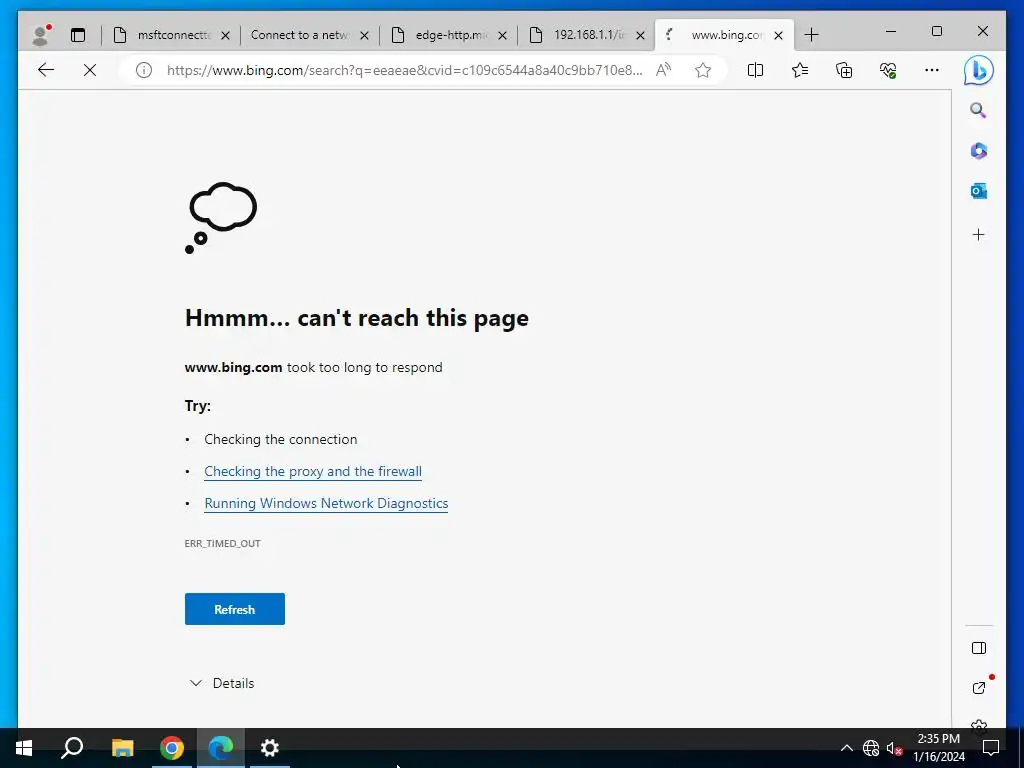Viewport: 1024px width, 768px height.
Task: Open Browser essentials heart icon
Action: click(x=888, y=70)
